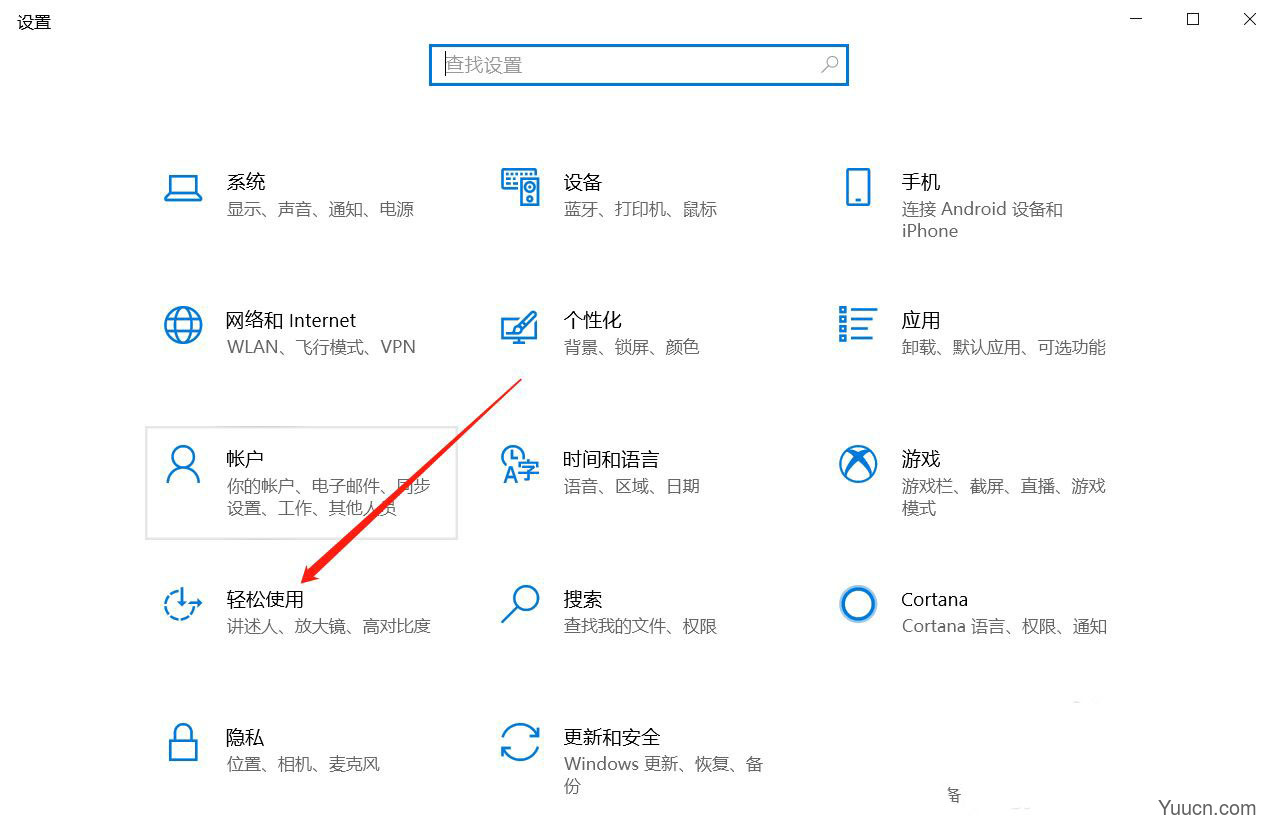Open the 系统 settings title
The width and height of the screenshot is (1269, 838).
tap(246, 182)
